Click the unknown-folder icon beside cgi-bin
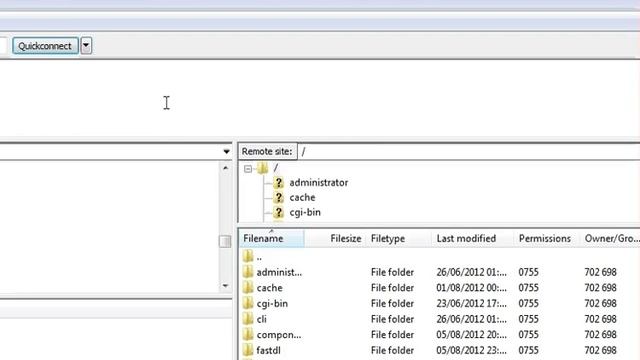This screenshot has width=640, height=360. [x=278, y=213]
